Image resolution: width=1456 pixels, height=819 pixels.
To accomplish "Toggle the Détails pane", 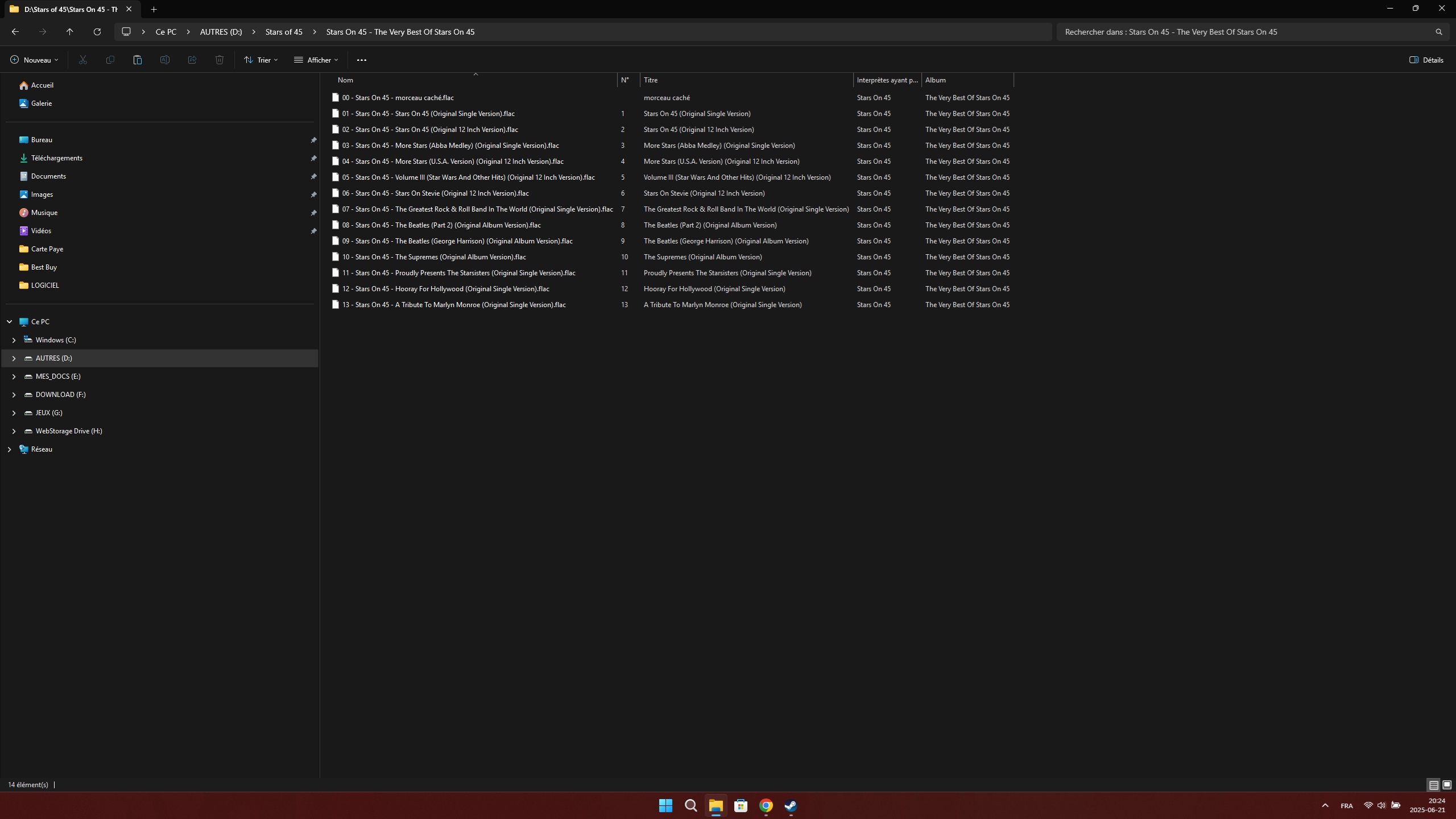I will pyautogui.click(x=1426, y=60).
